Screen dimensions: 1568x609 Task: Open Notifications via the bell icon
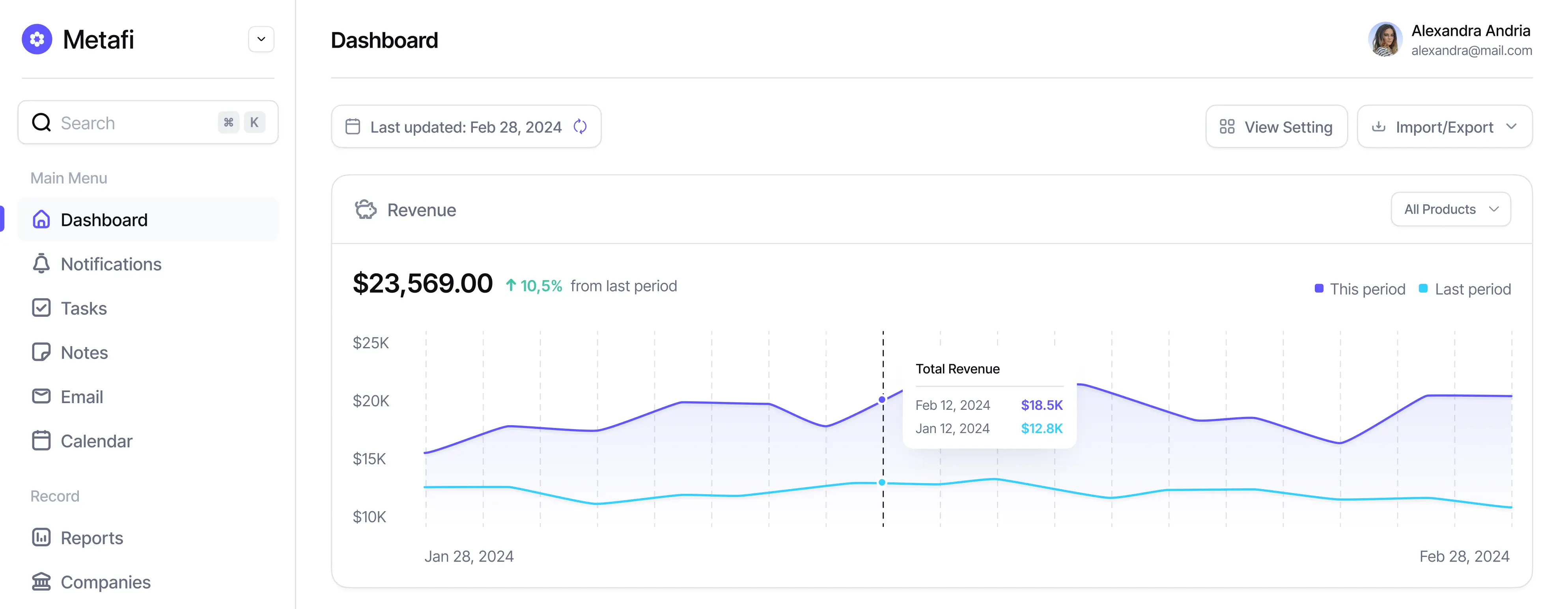coord(41,264)
